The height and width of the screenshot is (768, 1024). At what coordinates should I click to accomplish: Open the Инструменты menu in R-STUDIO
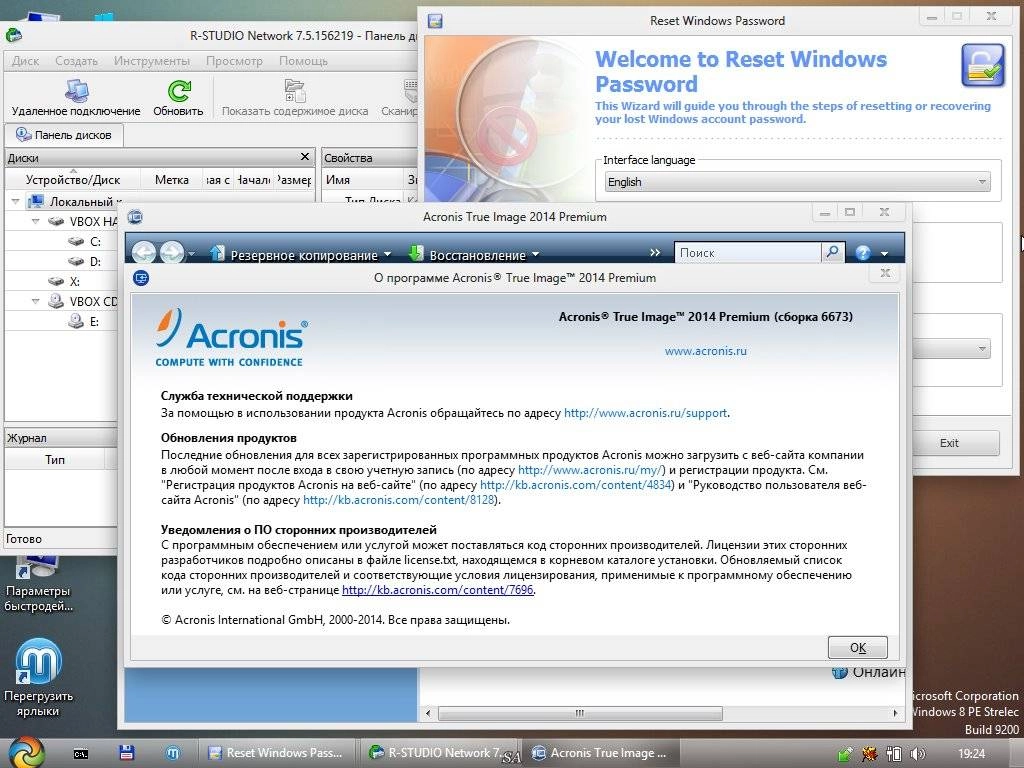[x=152, y=61]
